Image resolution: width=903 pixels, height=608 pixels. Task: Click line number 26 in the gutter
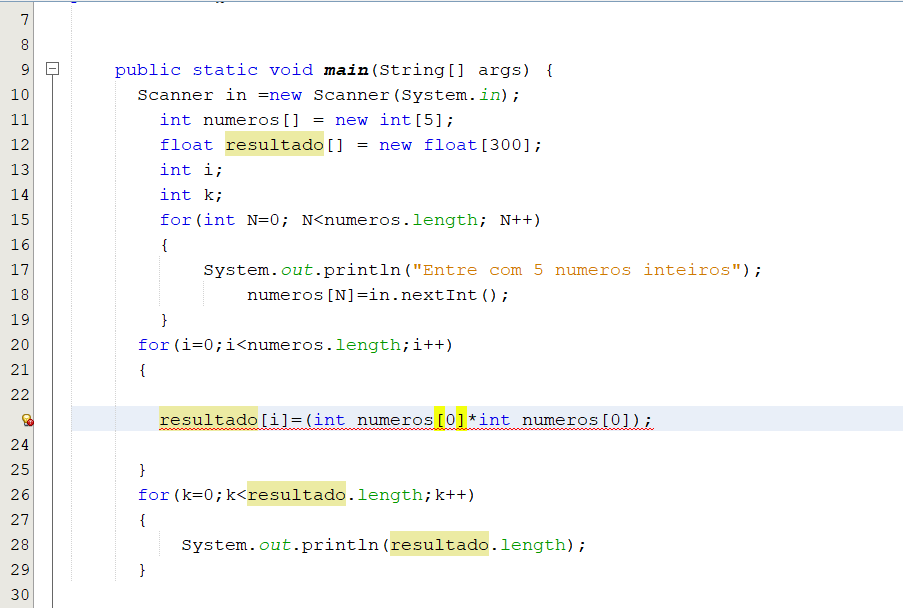pos(20,495)
